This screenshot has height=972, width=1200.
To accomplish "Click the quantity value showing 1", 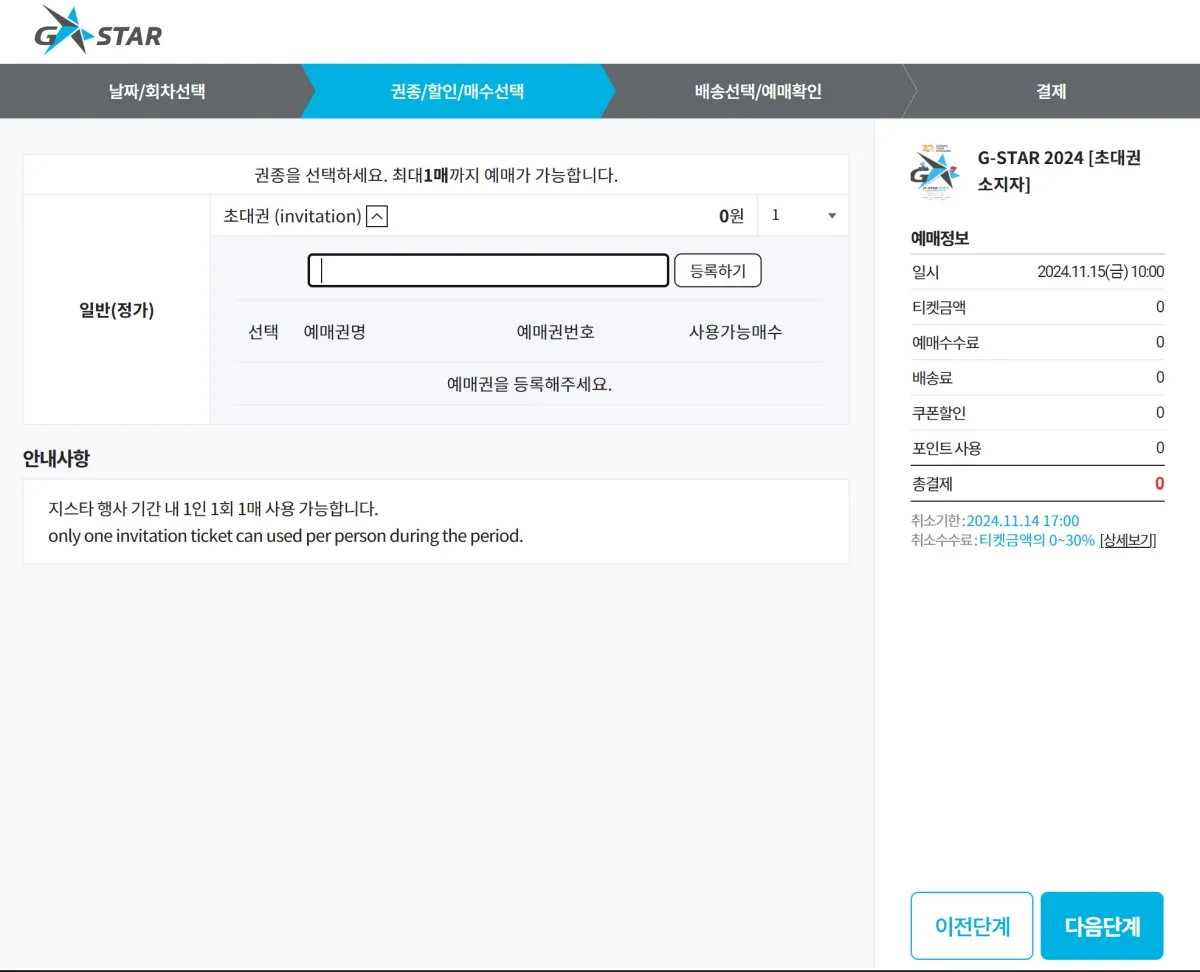I will pyautogui.click(x=775, y=215).
